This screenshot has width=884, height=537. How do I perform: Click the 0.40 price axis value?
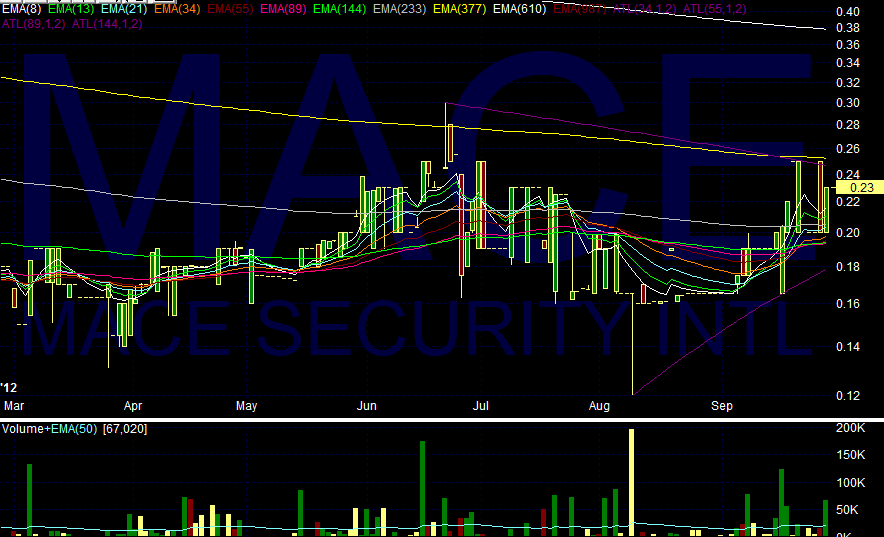click(x=848, y=12)
